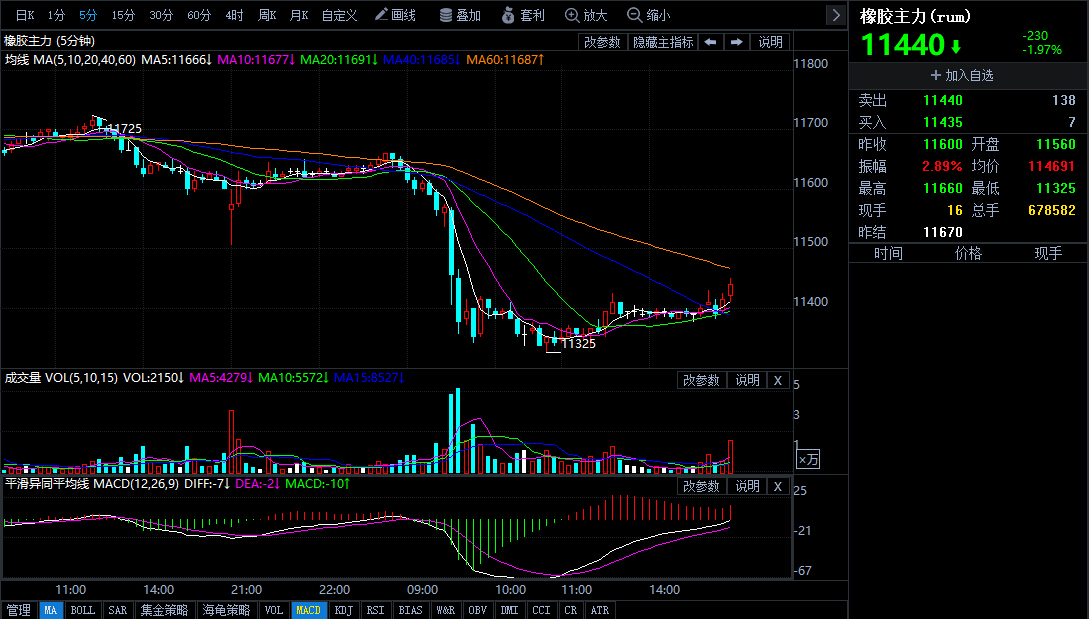Expand the toolbar's right chevron arrow
The height and width of the screenshot is (619, 1089).
pos(836,15)
